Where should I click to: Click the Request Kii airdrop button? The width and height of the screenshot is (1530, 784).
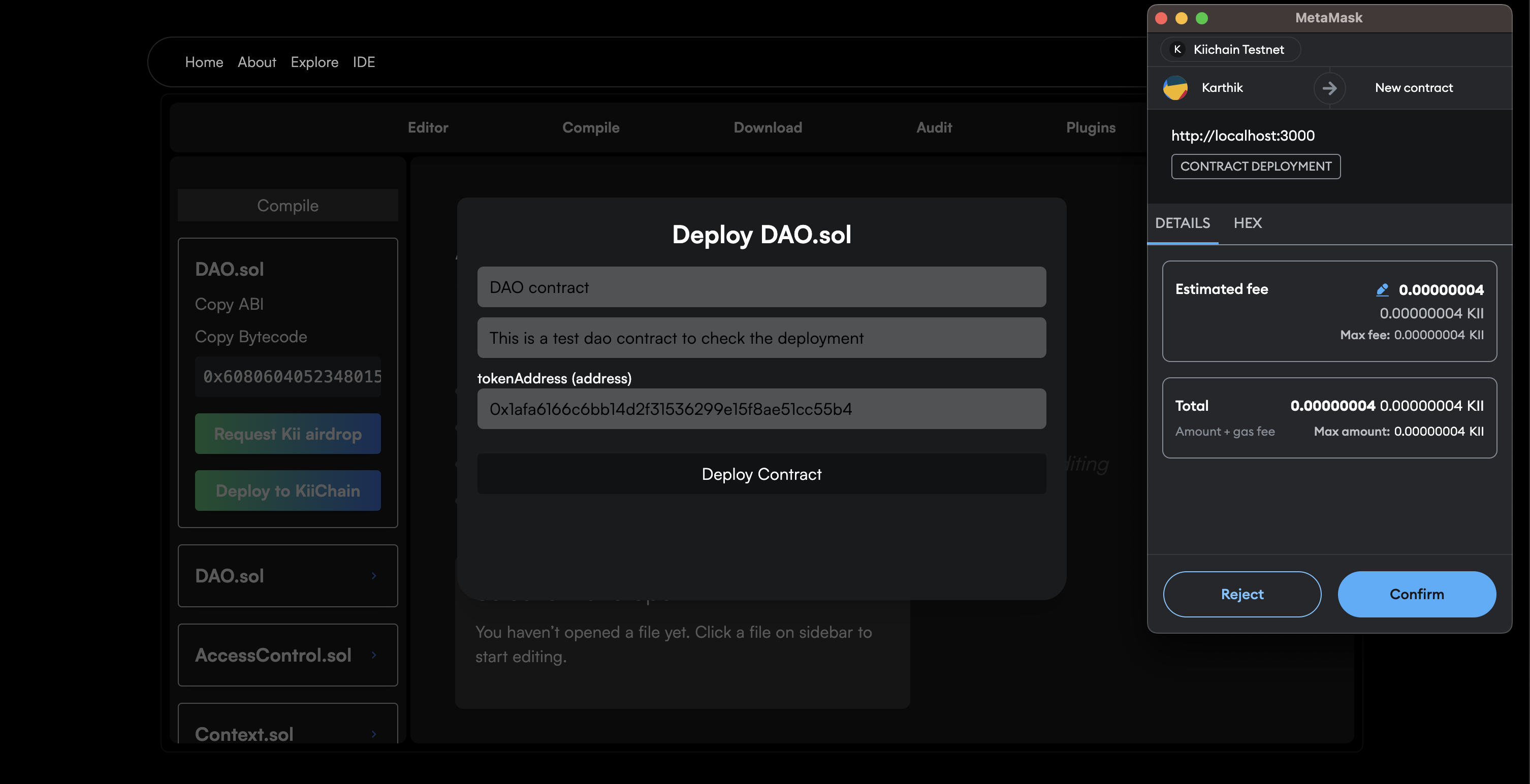click(288, 434)
